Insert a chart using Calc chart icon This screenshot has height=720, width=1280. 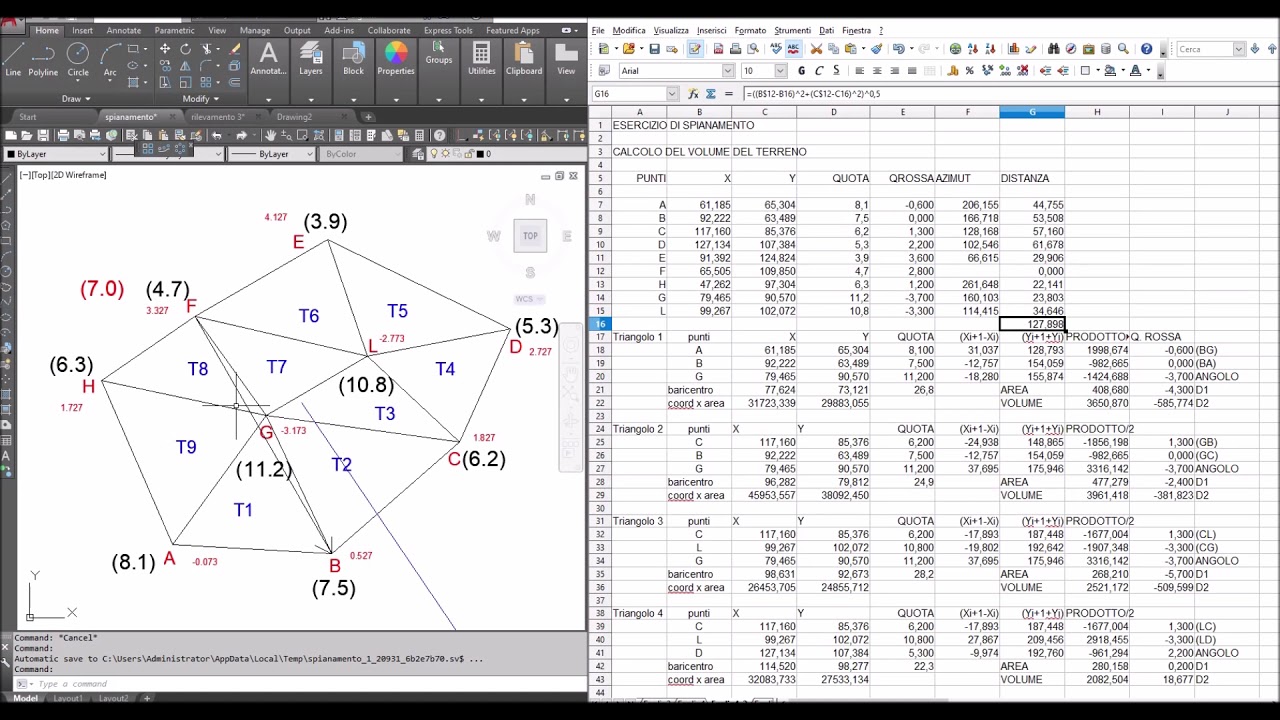point(1013,49)
